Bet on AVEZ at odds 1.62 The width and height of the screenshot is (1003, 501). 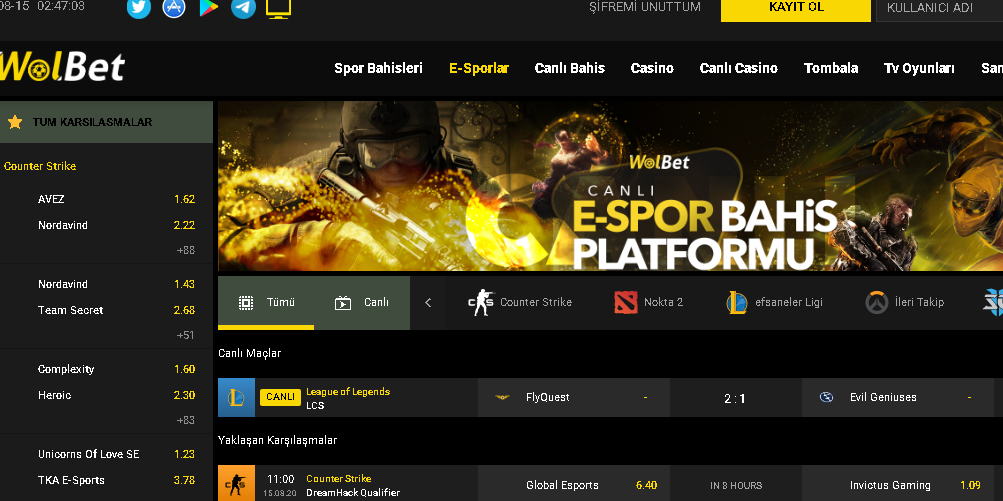coord(185,199)
